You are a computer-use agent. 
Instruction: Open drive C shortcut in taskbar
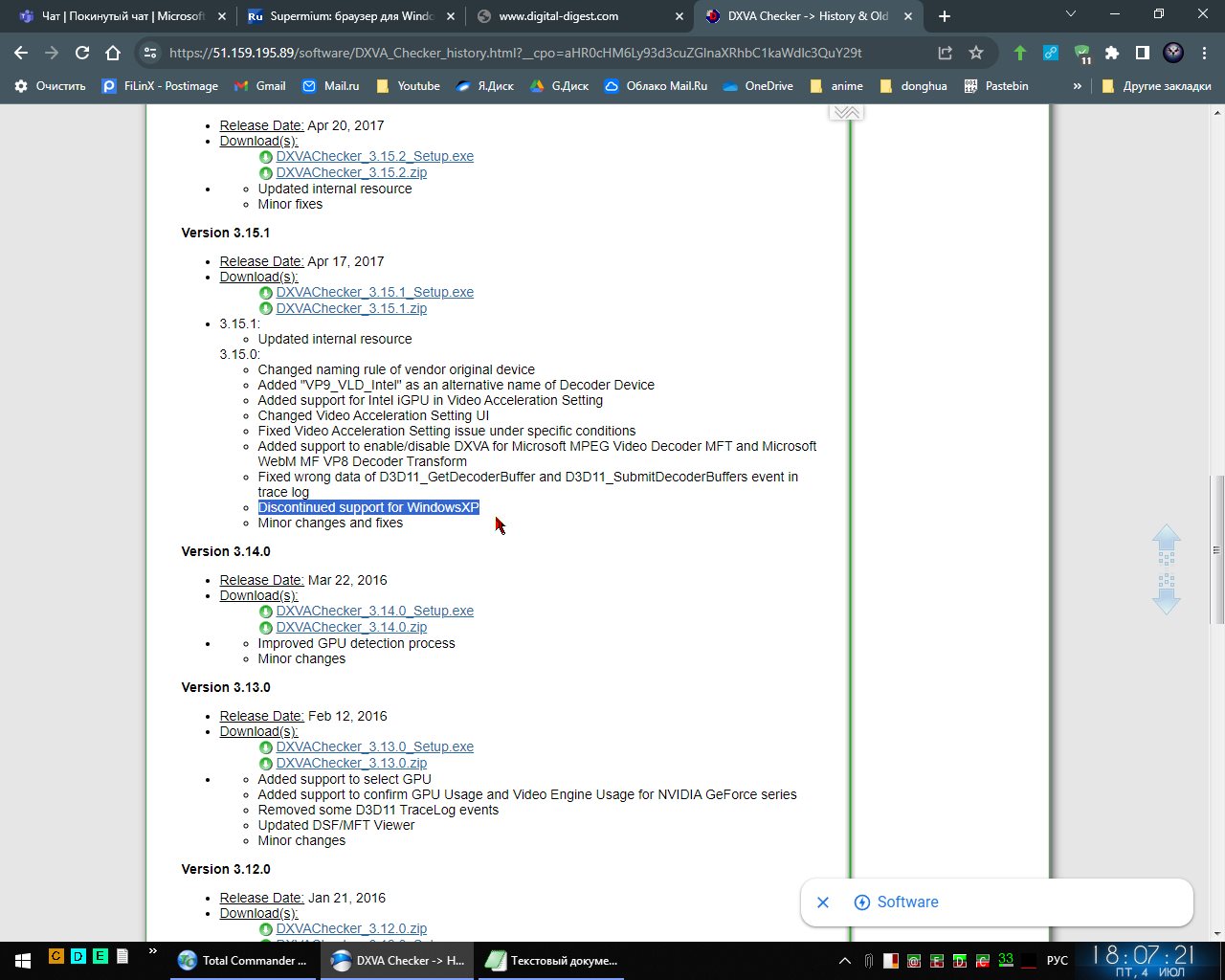[56, 955]
